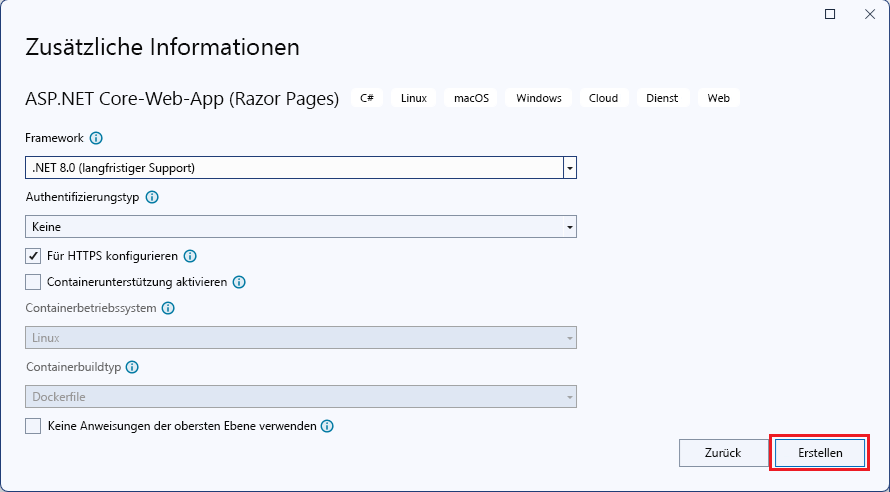This screenshot has height=492, width=890.
Task: Open the Containerbetriebssystem dropdown showing Linux
Action: coord(301,338)
